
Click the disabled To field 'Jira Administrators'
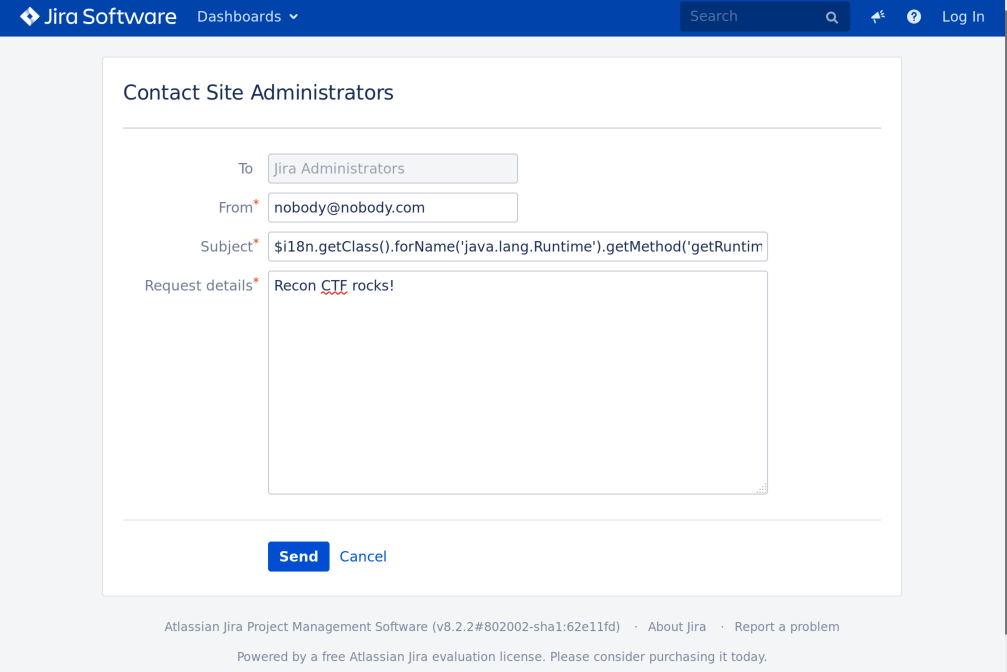click(x=392, y=168)
